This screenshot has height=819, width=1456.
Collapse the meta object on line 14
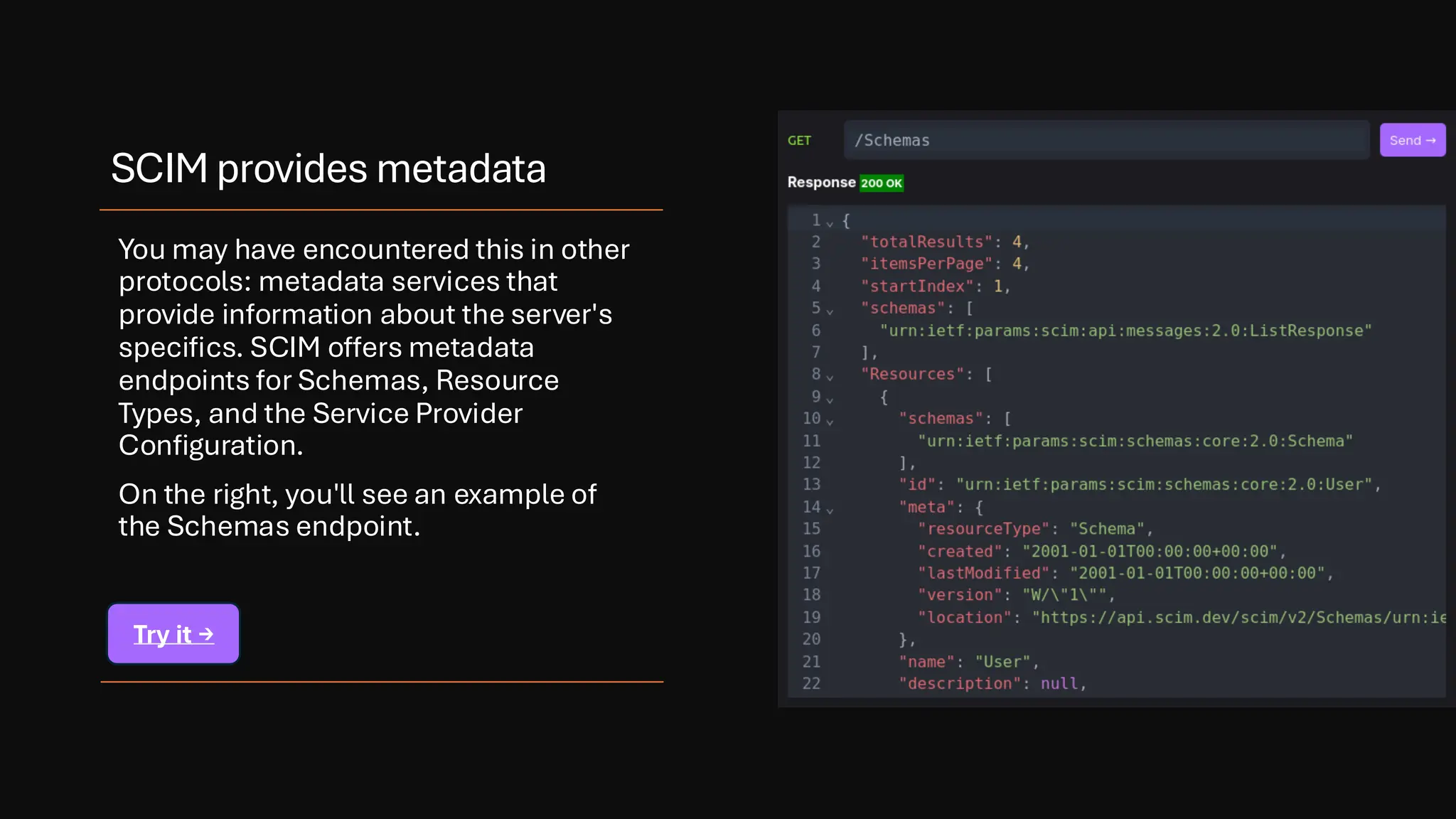830,509
